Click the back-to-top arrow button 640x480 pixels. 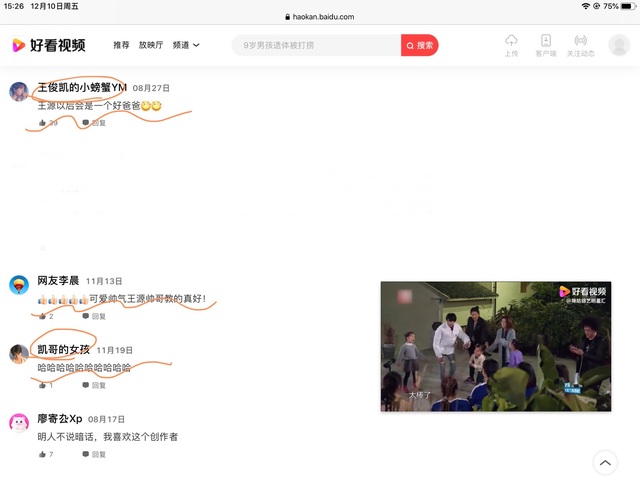click(605, 463)
